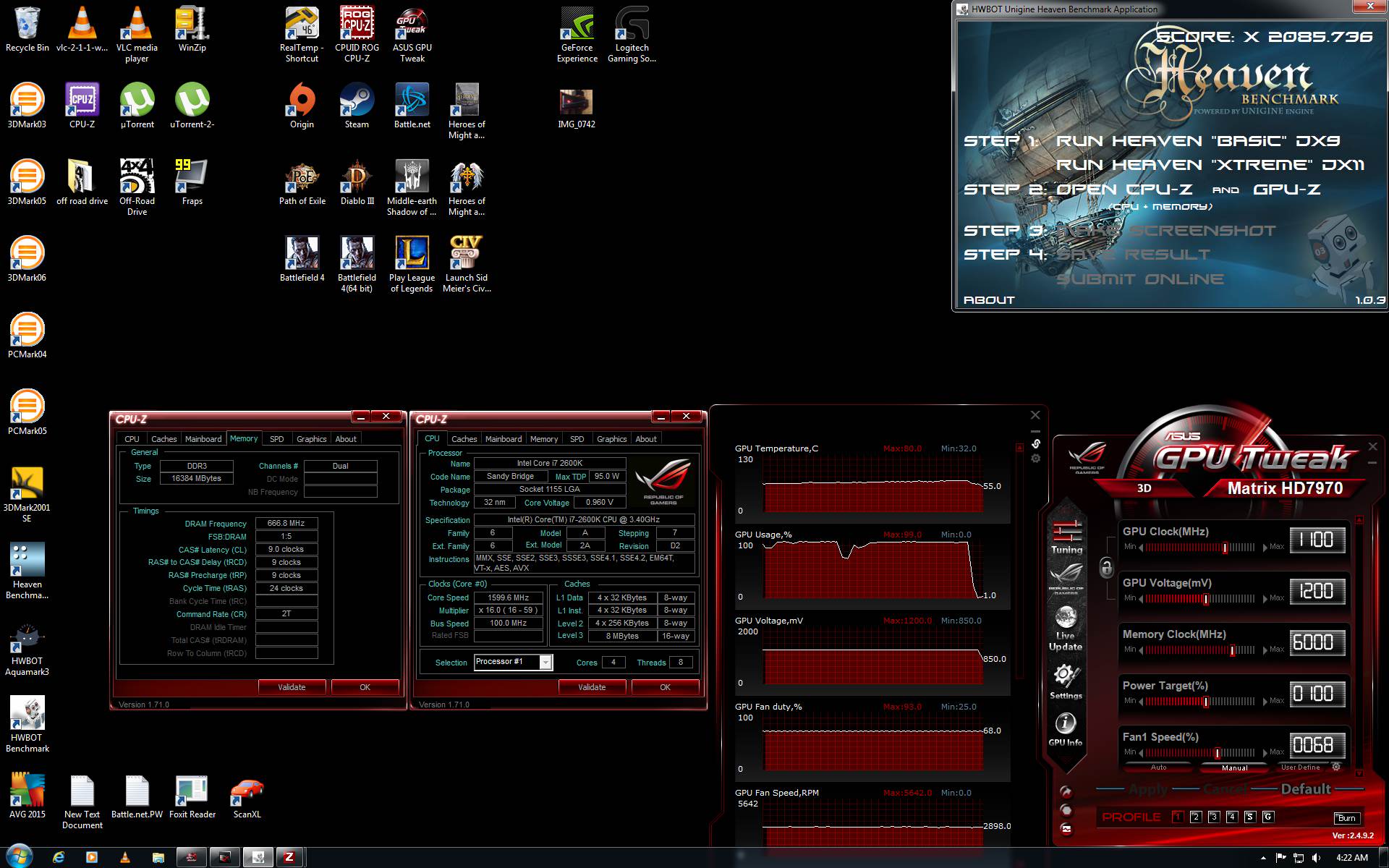This screenshot has height=868, width=1389.
Task: Click the GPU Voltage Max arrow
Action: click(1265, 599)
